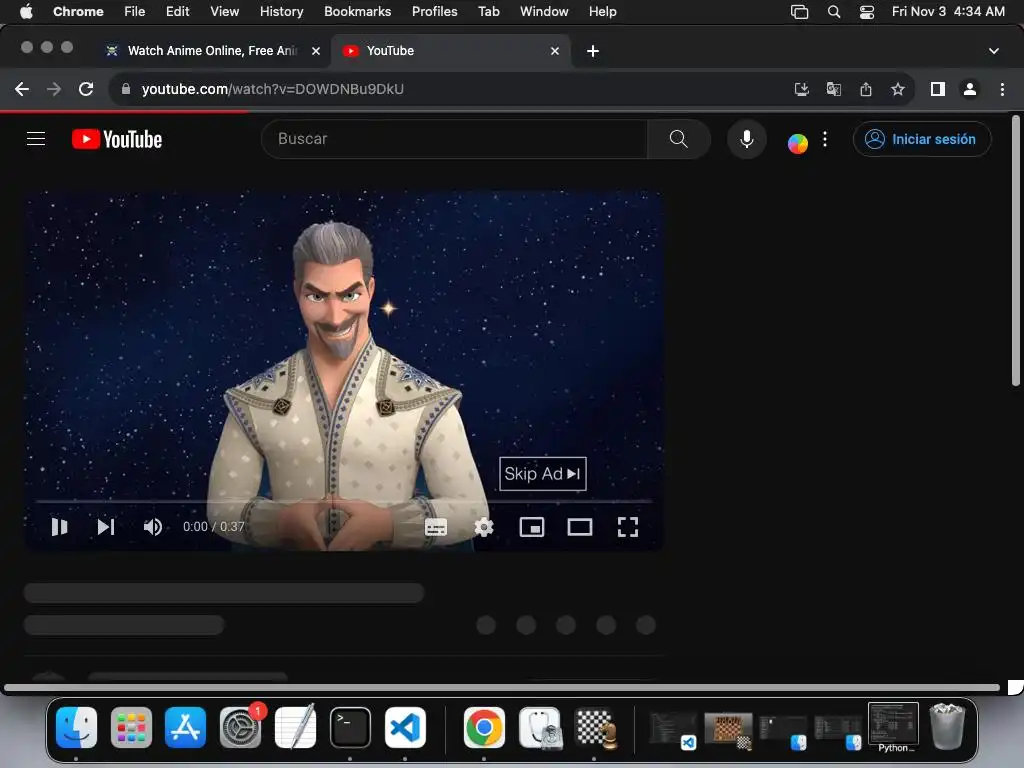Open Spotlight search in menu bar
1024x768 pixels.
click(833, 11)
